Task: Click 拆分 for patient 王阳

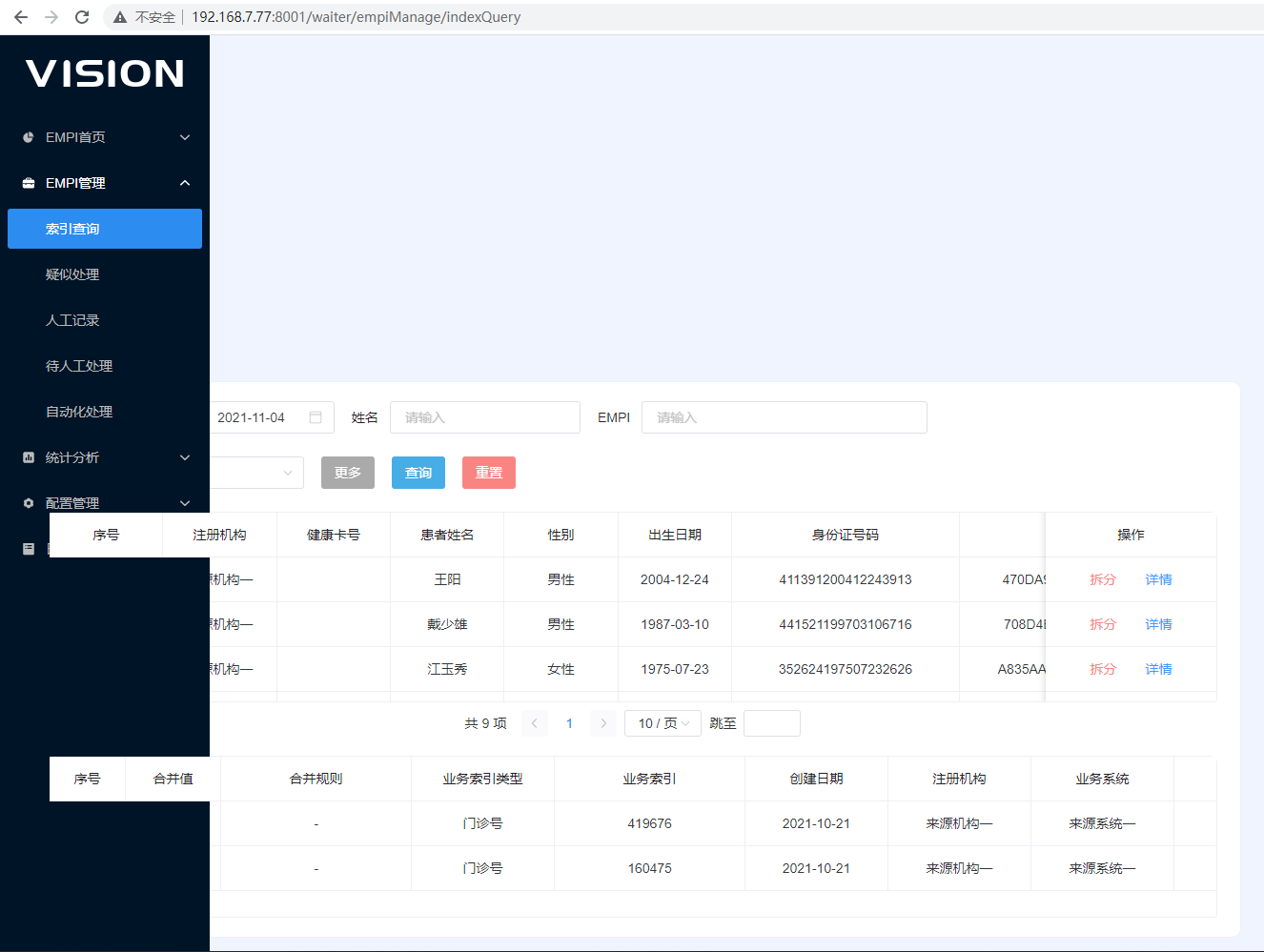Action: (1103, 579)
